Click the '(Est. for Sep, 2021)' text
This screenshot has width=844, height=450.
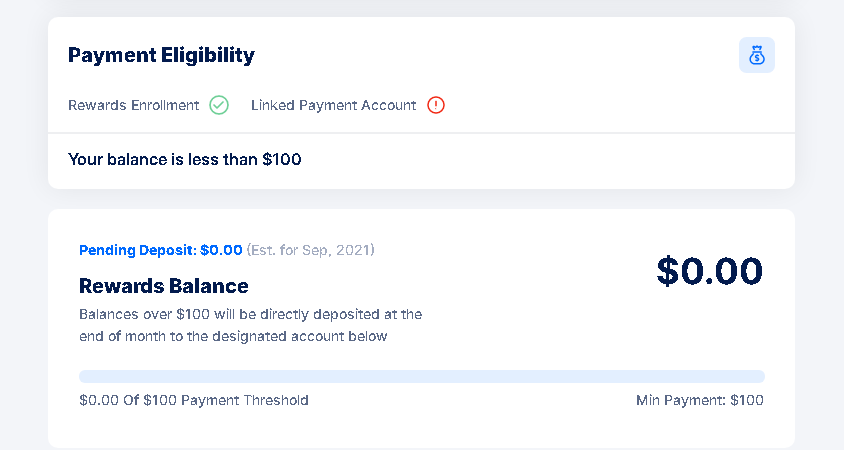(x=311, y=250)
